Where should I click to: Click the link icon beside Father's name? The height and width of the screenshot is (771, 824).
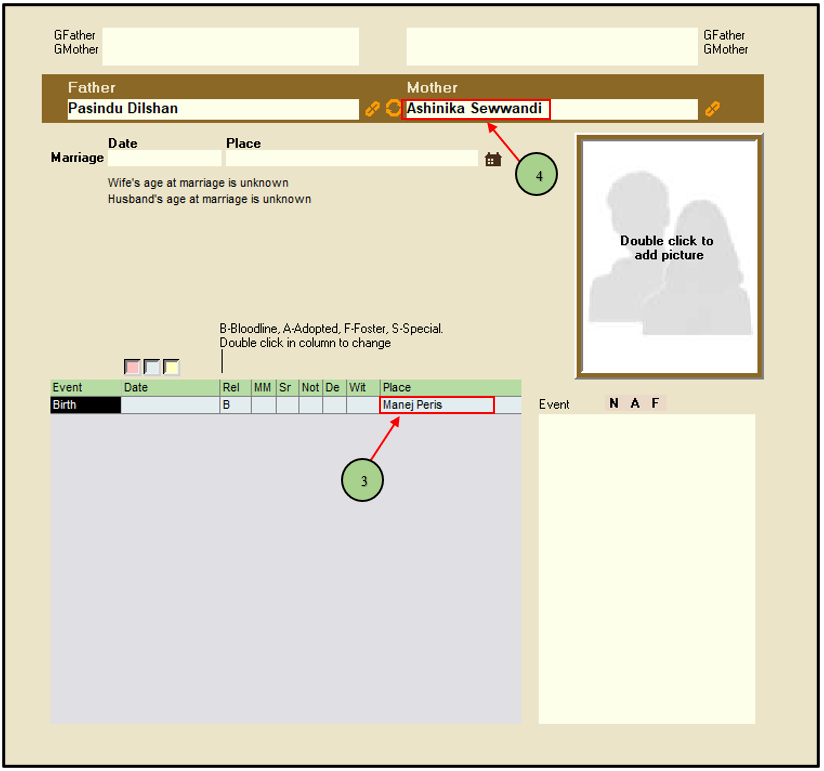372,109
